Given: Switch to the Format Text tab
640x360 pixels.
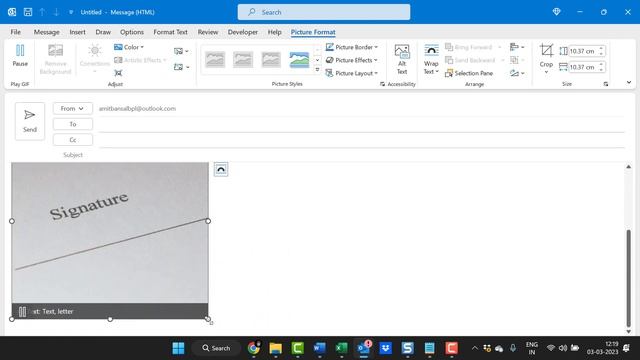Looking at the screenshot, I should click(x=170, y=32).
